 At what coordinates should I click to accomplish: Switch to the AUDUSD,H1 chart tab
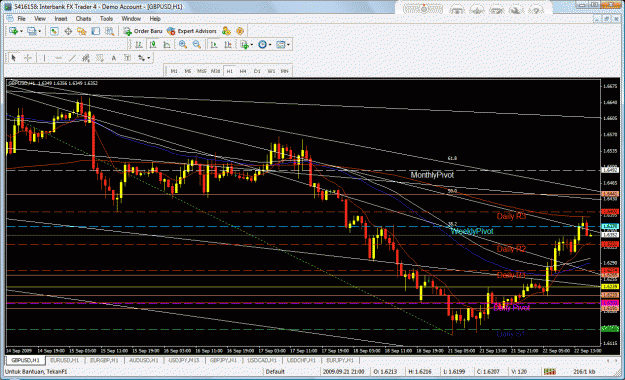tap(143, 360)
